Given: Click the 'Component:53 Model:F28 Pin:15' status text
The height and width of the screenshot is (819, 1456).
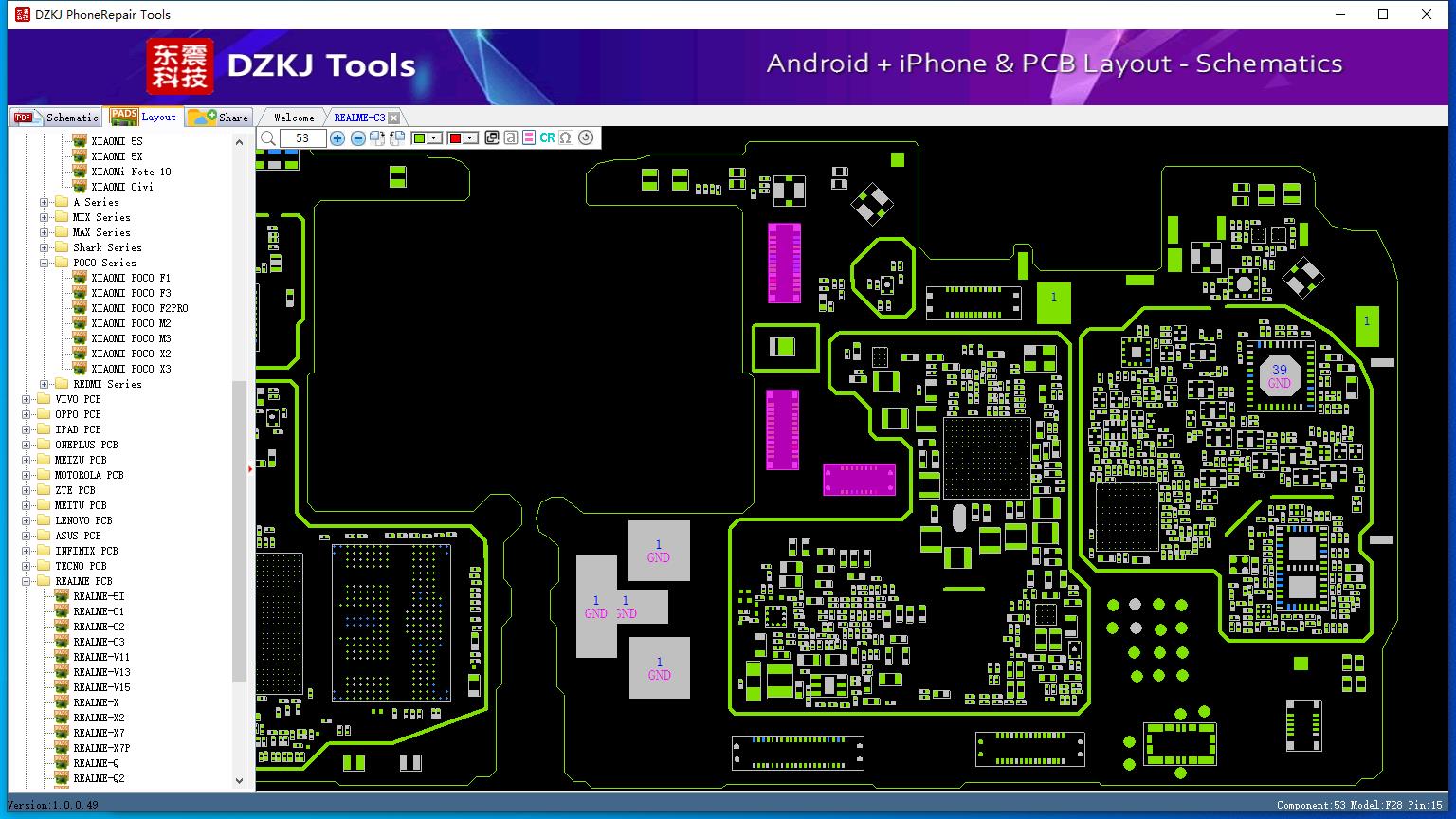Looking at the screenshot, I should click(x=1359, y=805).
